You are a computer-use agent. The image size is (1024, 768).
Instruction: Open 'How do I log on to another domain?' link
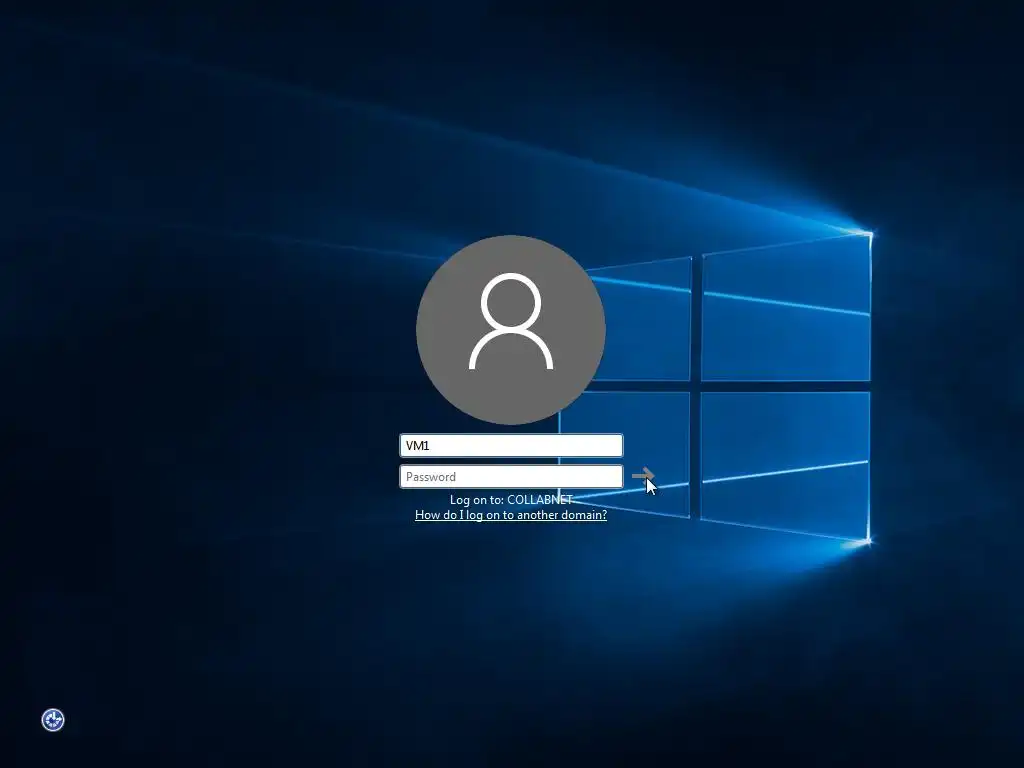click(x=511, y=515)
